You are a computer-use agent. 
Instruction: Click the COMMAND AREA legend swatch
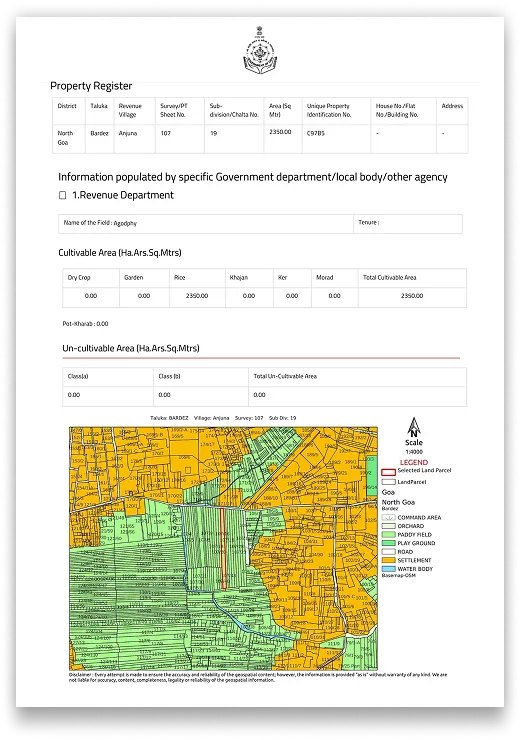388,517
